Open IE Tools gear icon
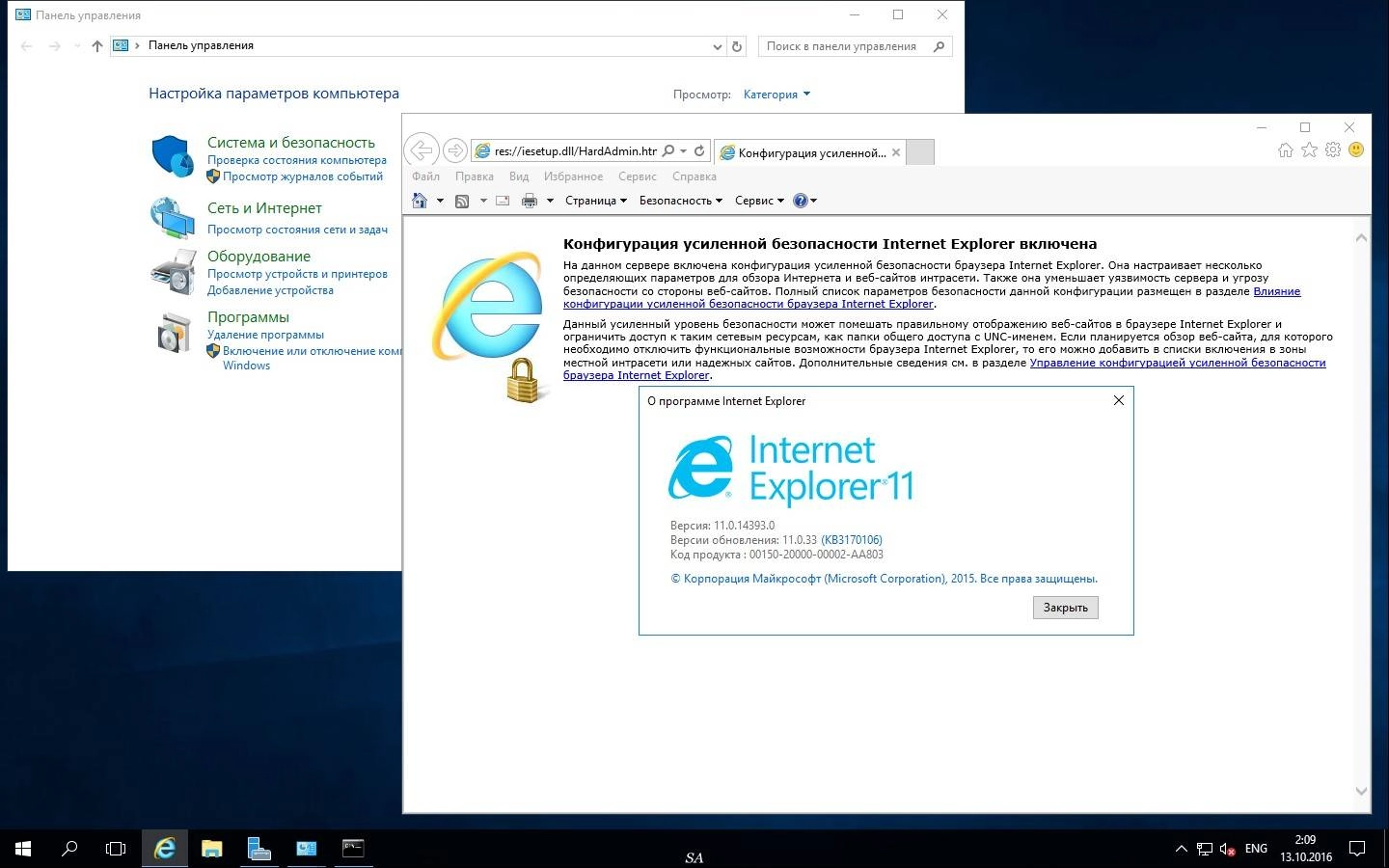 (x=1333, y=150)
